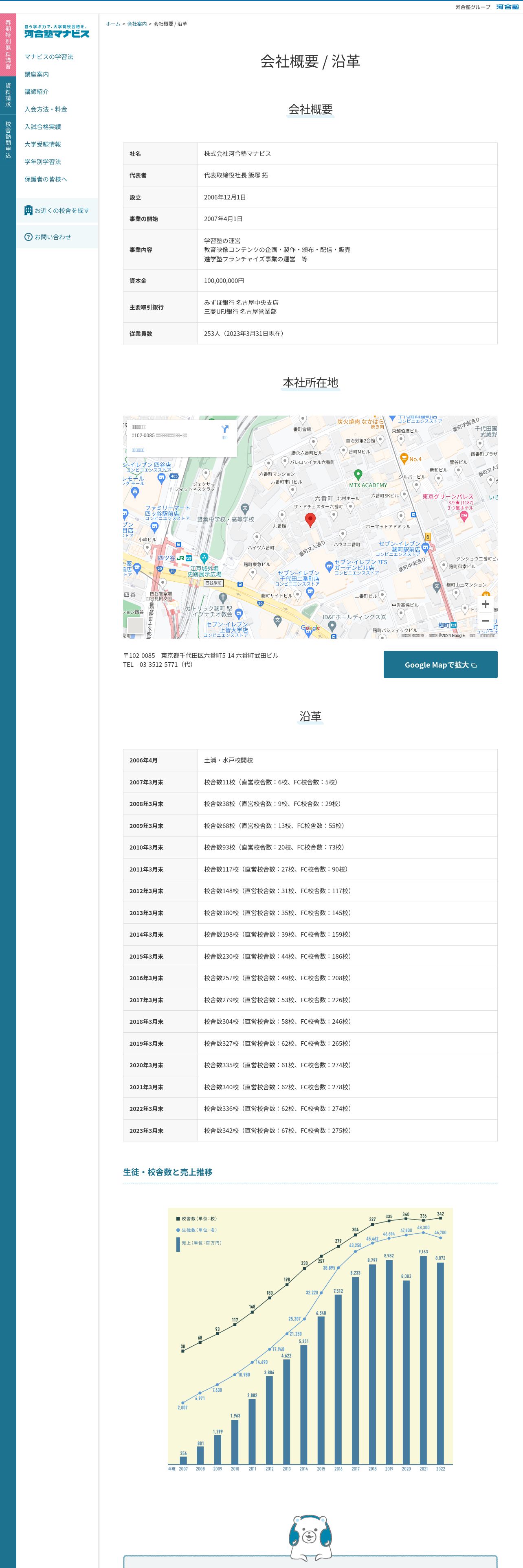Click the 生徒数 legend in the chart
523x1568 pixels.
coord(196,1230)
